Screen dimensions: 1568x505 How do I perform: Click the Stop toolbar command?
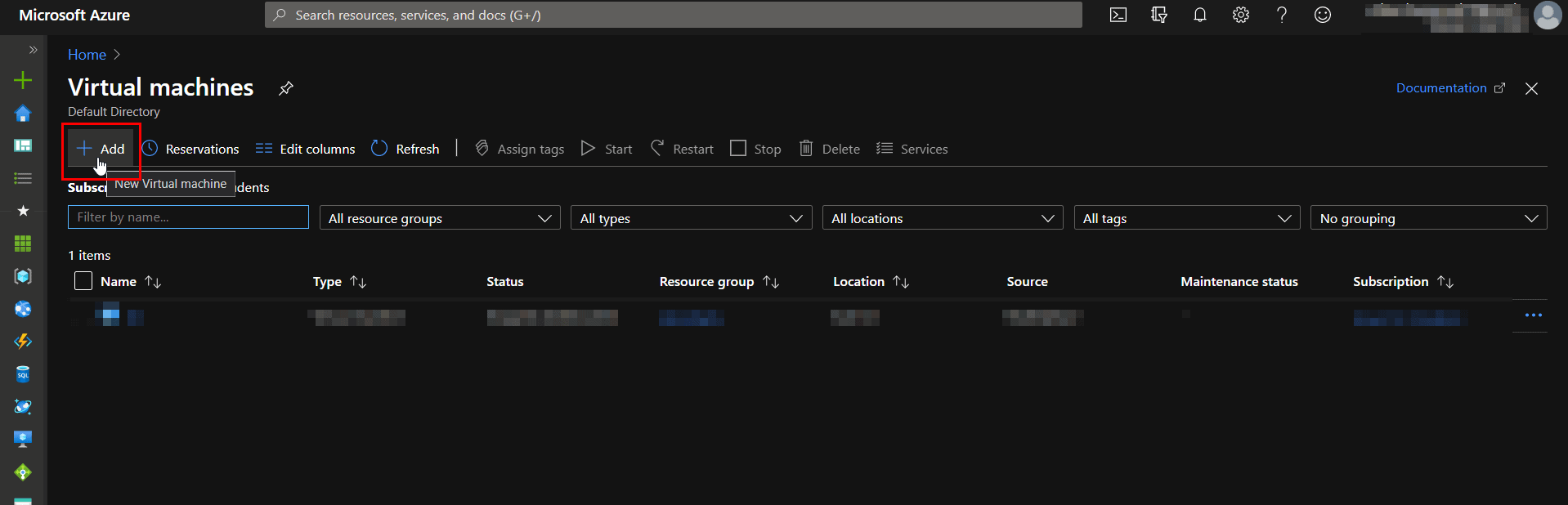(755, 149)
